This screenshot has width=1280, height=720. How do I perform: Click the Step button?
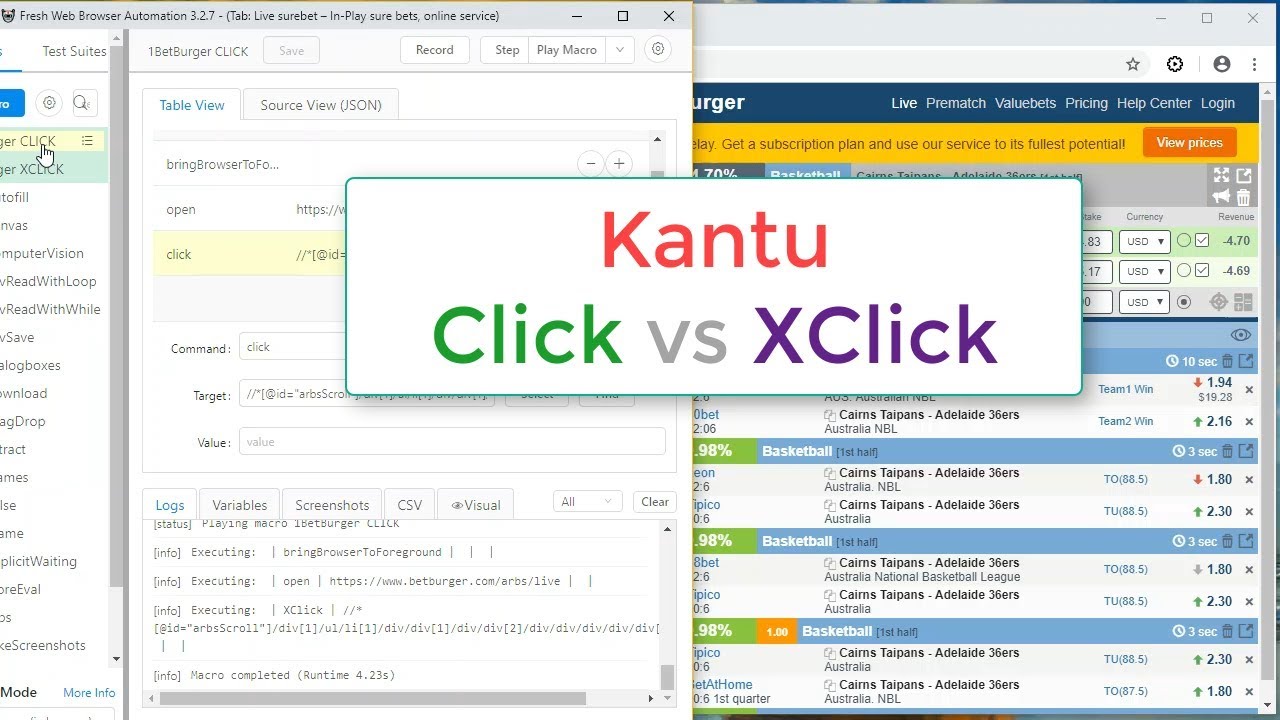point(507,50)
